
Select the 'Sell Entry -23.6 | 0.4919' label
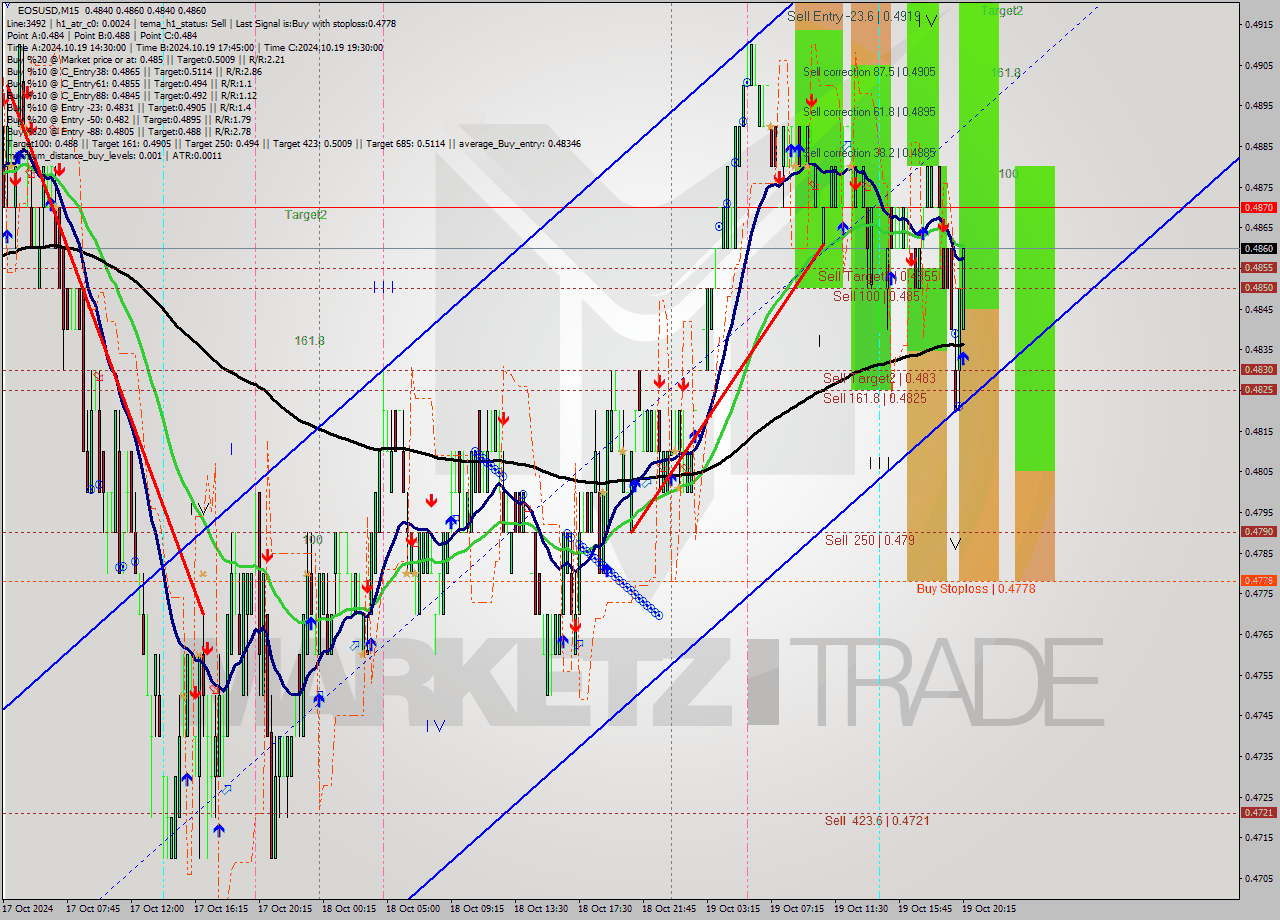854,16
